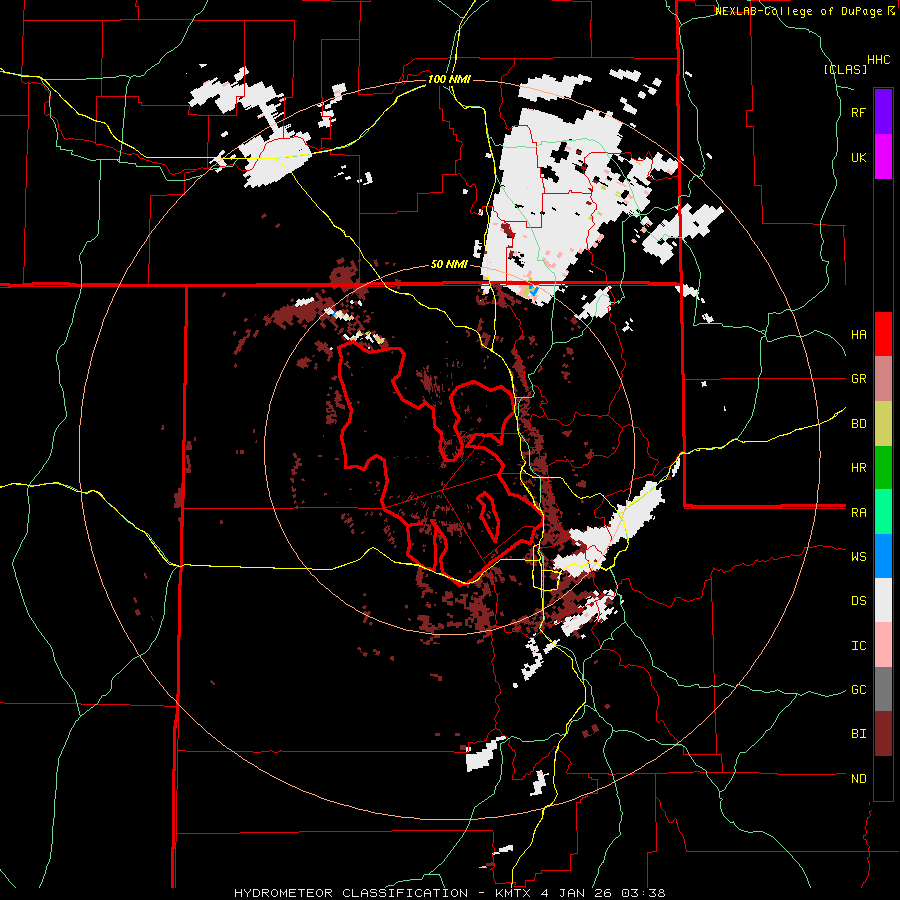This screenshot has width=900, height=900.
Task: Click the HA legend label
Action: 859,335
